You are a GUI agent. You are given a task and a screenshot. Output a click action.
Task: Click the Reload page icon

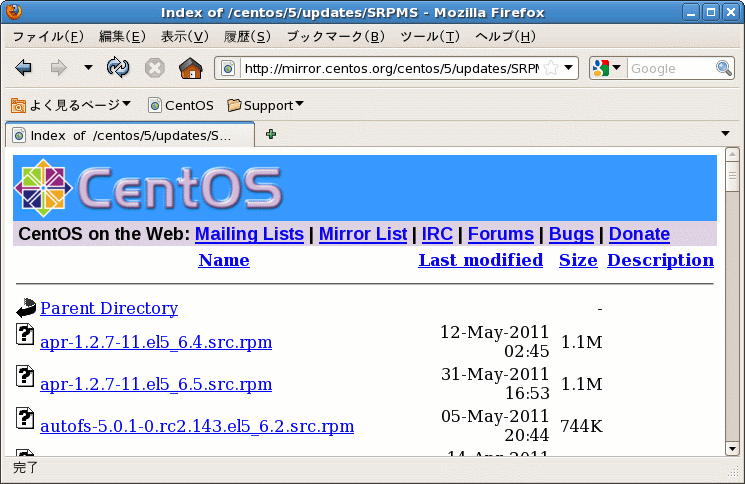tap(118, 68)
